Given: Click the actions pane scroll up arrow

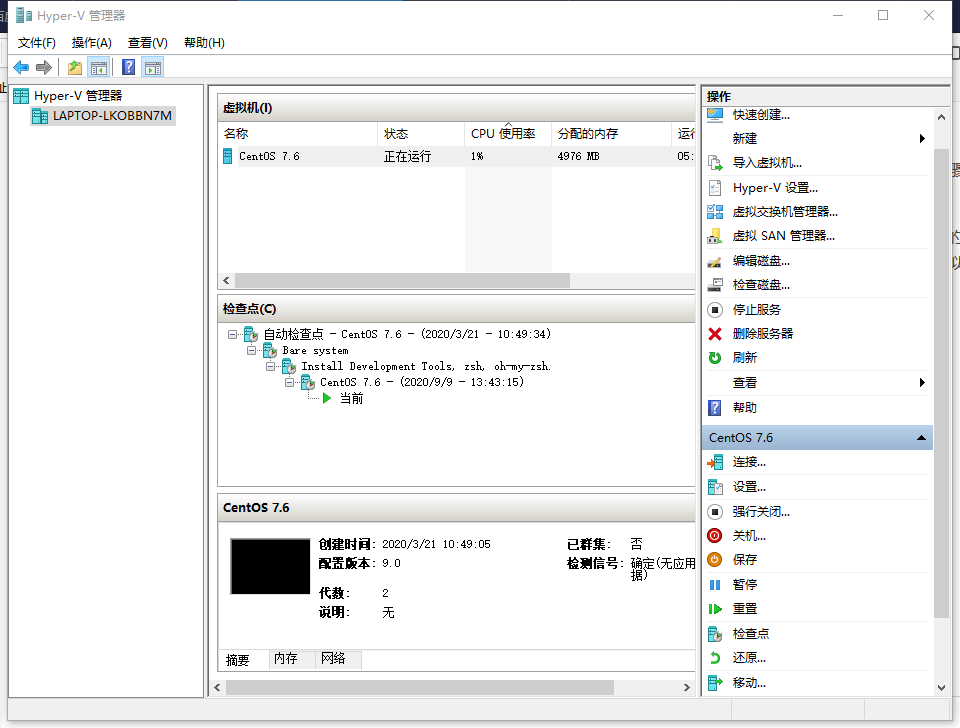Looking at the screenshot, I should tap(942, 117).
